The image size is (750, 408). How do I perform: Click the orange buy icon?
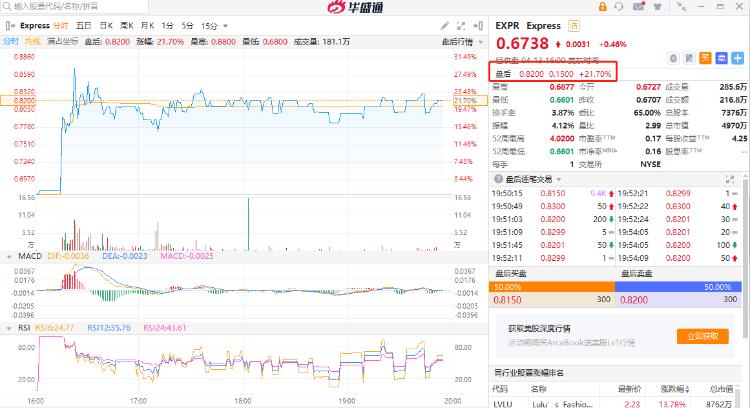click(706, 58)
